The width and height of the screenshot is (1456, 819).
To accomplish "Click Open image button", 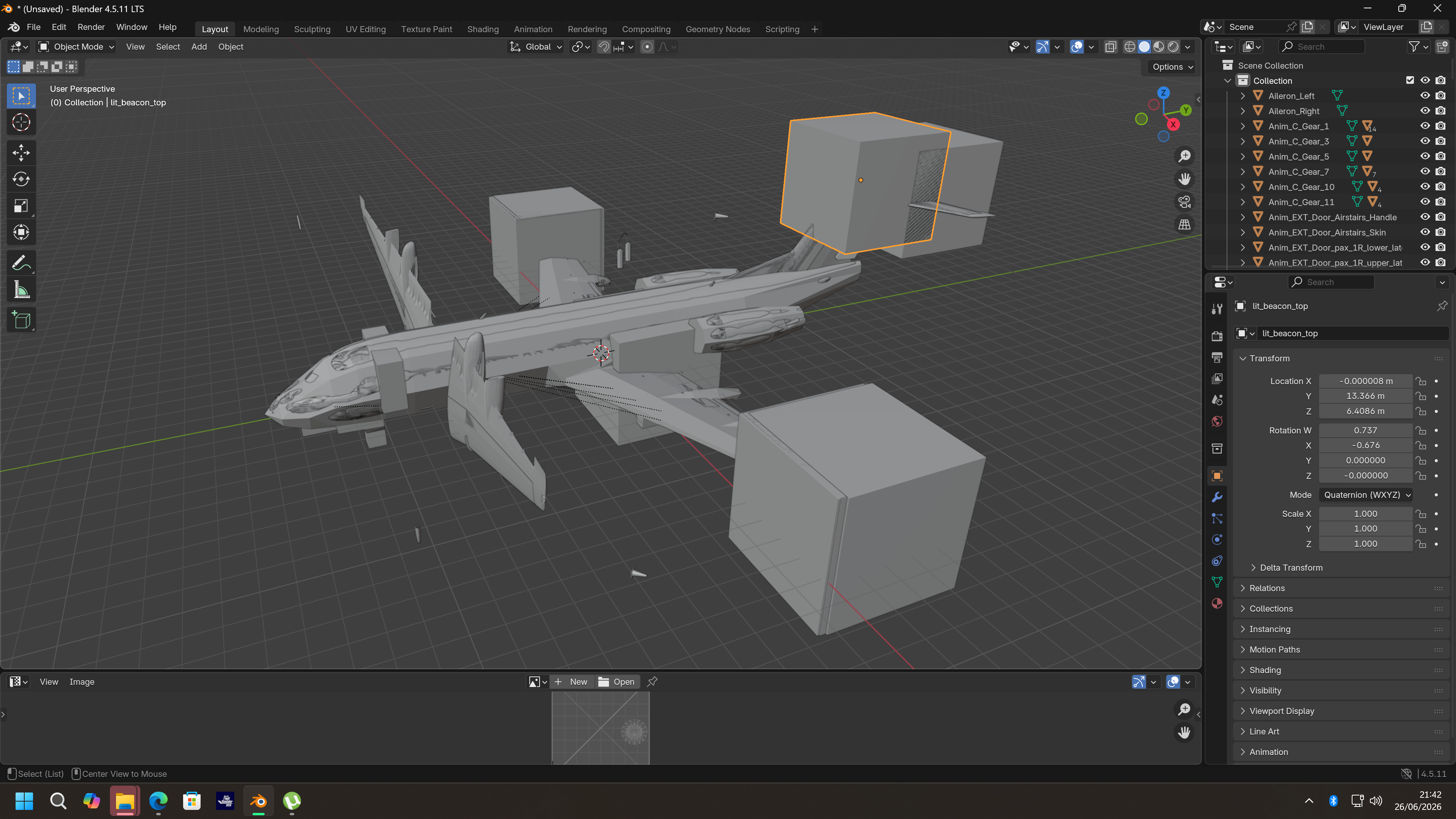I will tap(617, 682).
